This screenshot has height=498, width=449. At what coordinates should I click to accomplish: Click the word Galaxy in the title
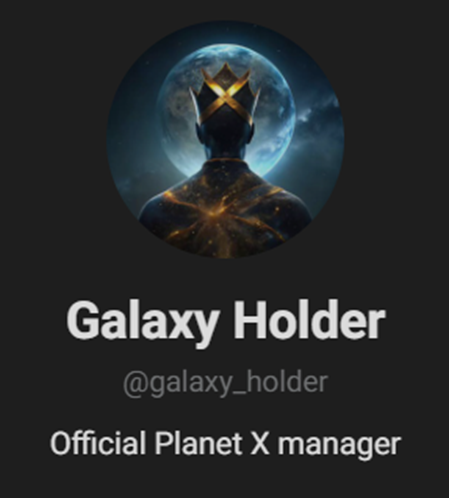[x=143, y=322]
